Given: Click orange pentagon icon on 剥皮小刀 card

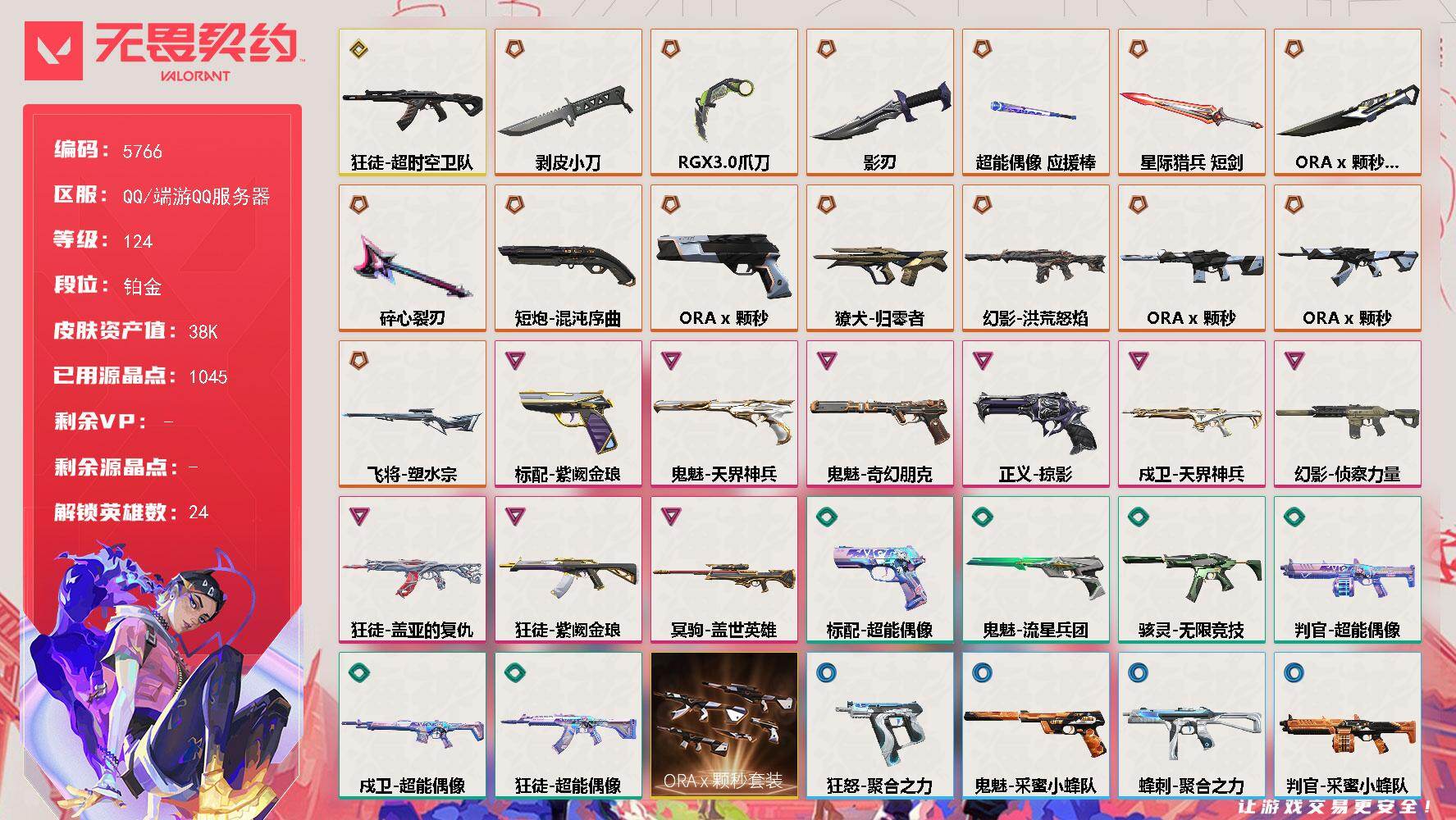Looking at the screenshot, I should (x=514, y=49).
